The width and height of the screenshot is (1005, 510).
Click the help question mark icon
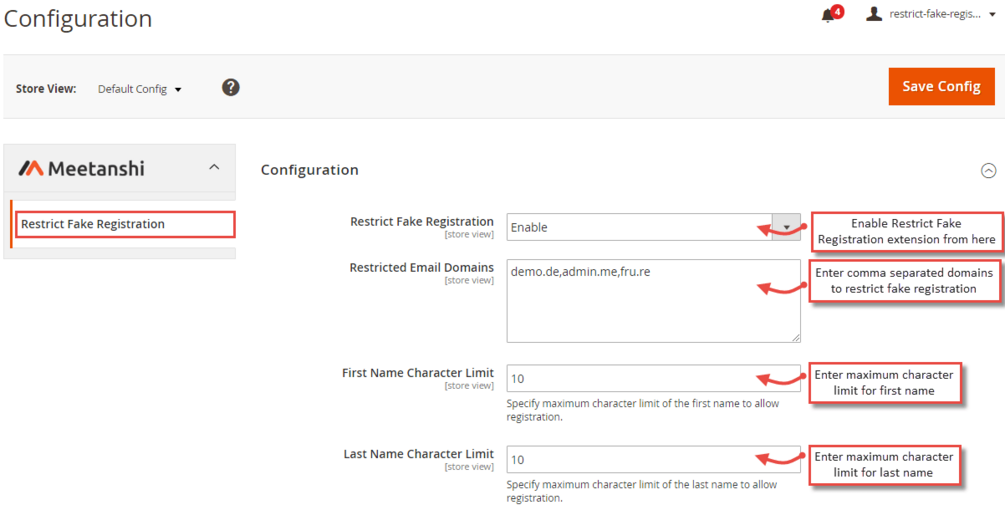[x=230, y=87]
